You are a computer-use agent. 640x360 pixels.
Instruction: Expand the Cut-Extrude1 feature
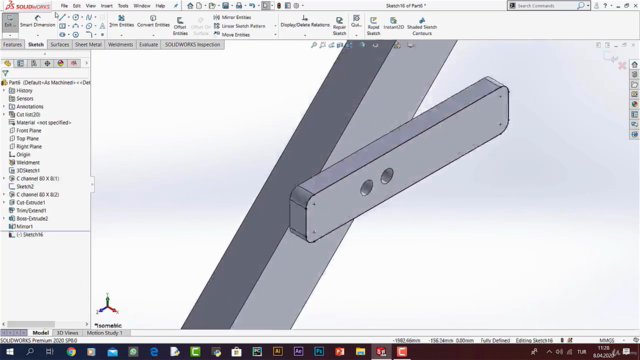4,202
